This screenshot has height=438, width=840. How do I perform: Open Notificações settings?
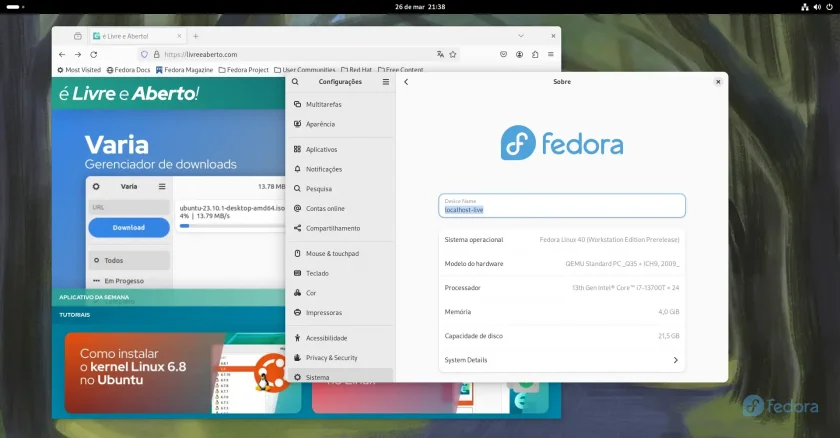341,169
